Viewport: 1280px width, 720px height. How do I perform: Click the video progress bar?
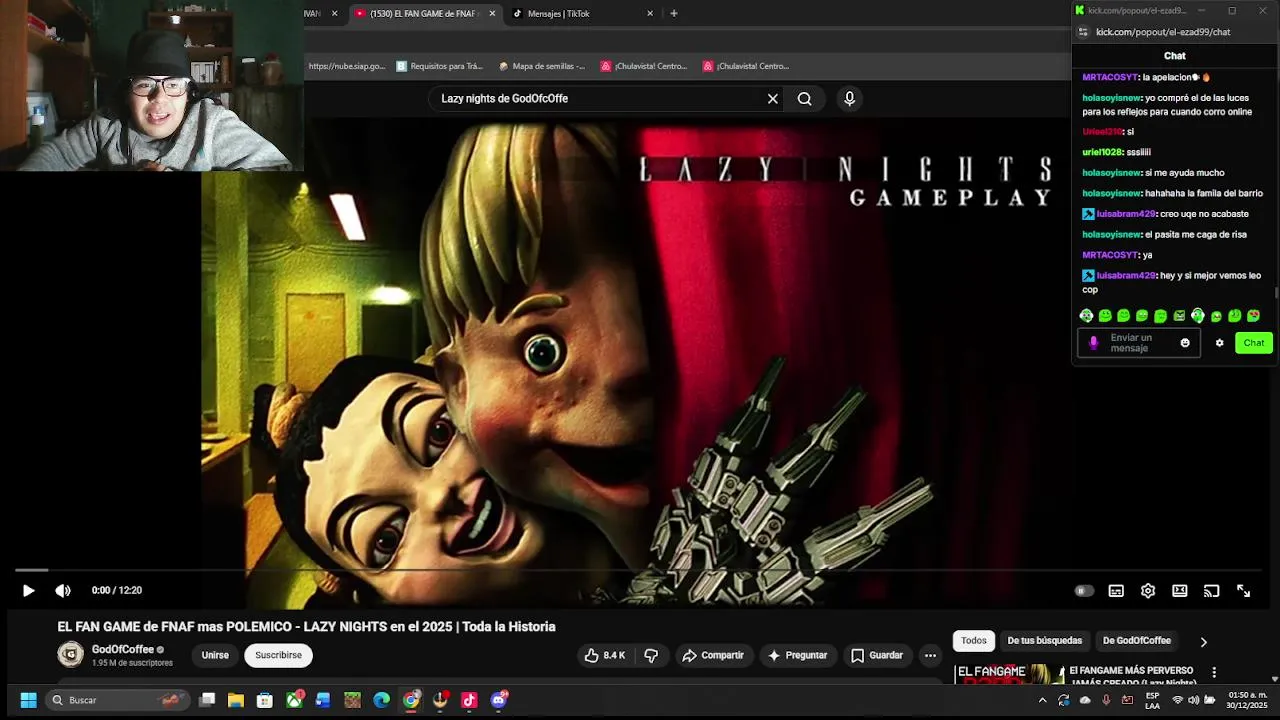tap(640, 570)
